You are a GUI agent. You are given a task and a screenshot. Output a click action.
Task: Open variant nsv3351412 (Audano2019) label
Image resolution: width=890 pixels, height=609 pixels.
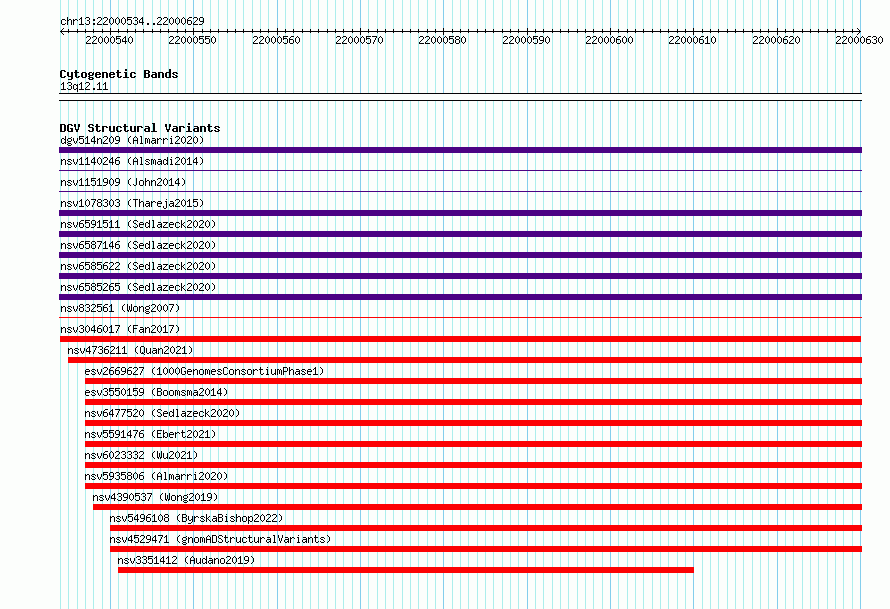(186, 560)
